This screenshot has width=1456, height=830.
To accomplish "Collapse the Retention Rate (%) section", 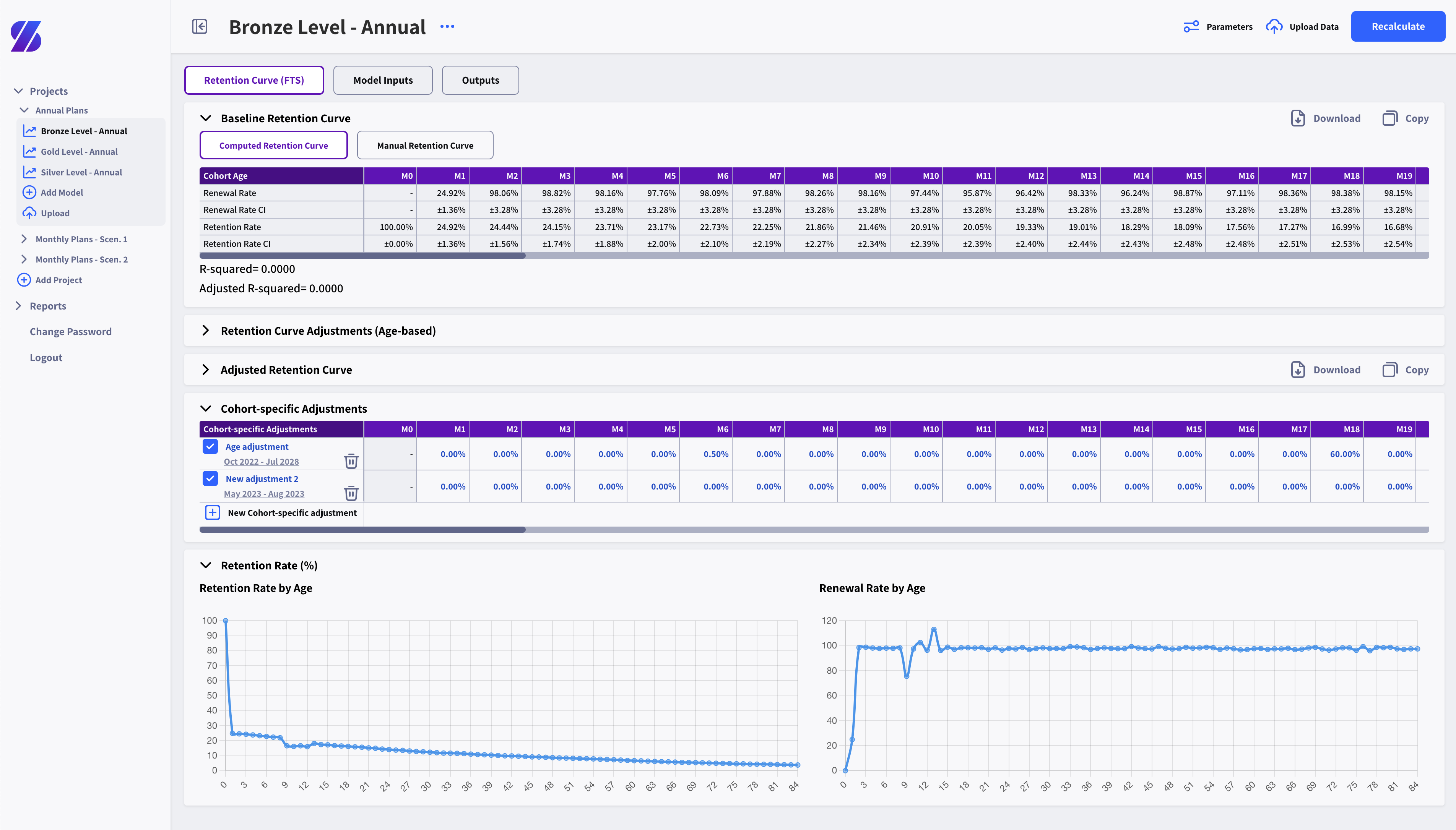I will coord(206,565).
